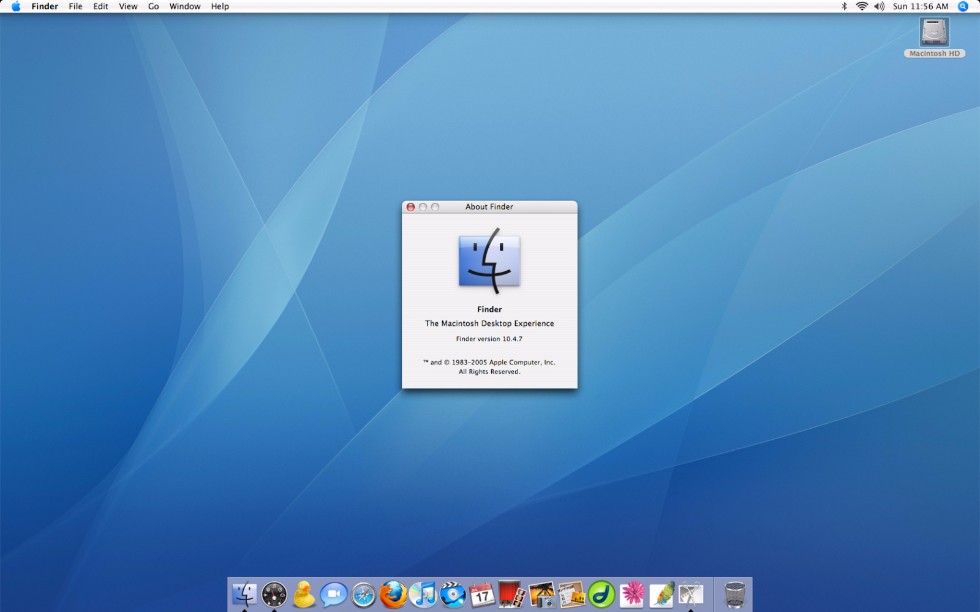Screen dimensions: 980x612
Task: Open the Trash in the Dock
Action: tap(735, 594)
